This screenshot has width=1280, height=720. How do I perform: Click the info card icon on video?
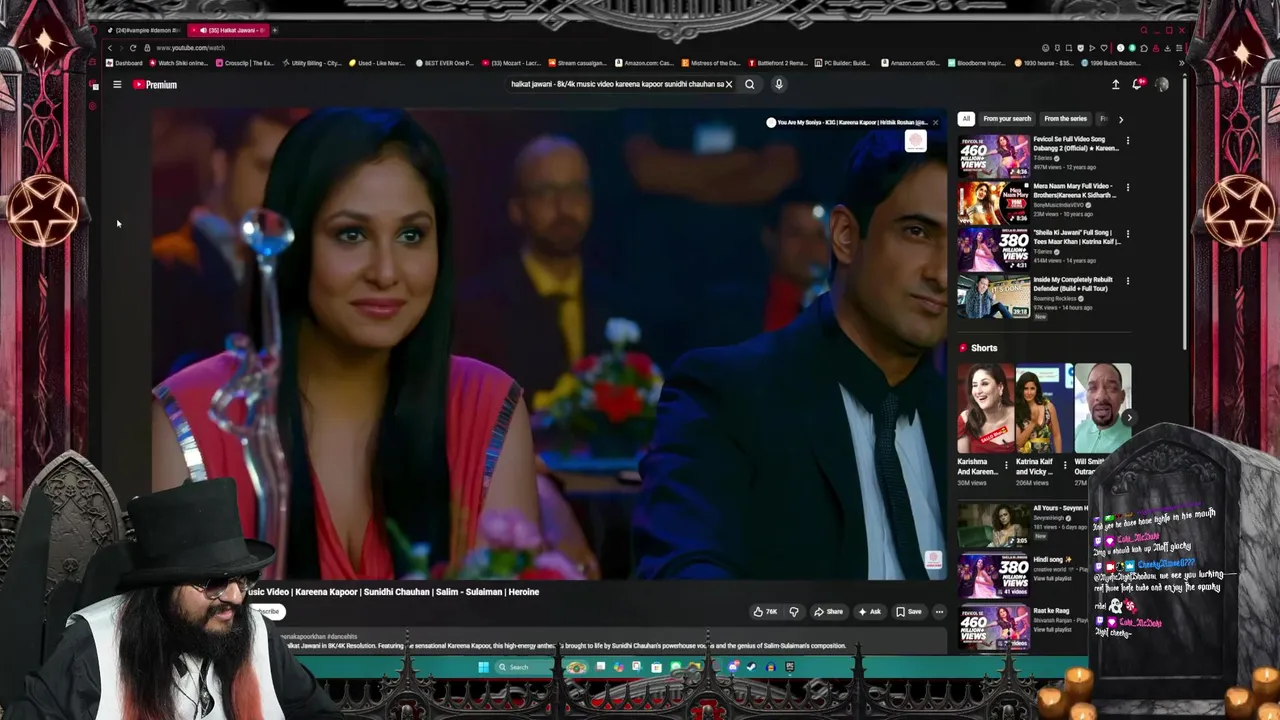[915, 141]
